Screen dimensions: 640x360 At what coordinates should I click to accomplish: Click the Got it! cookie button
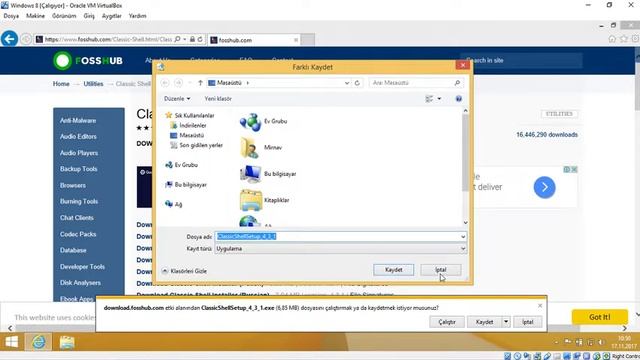pos(600,317)
